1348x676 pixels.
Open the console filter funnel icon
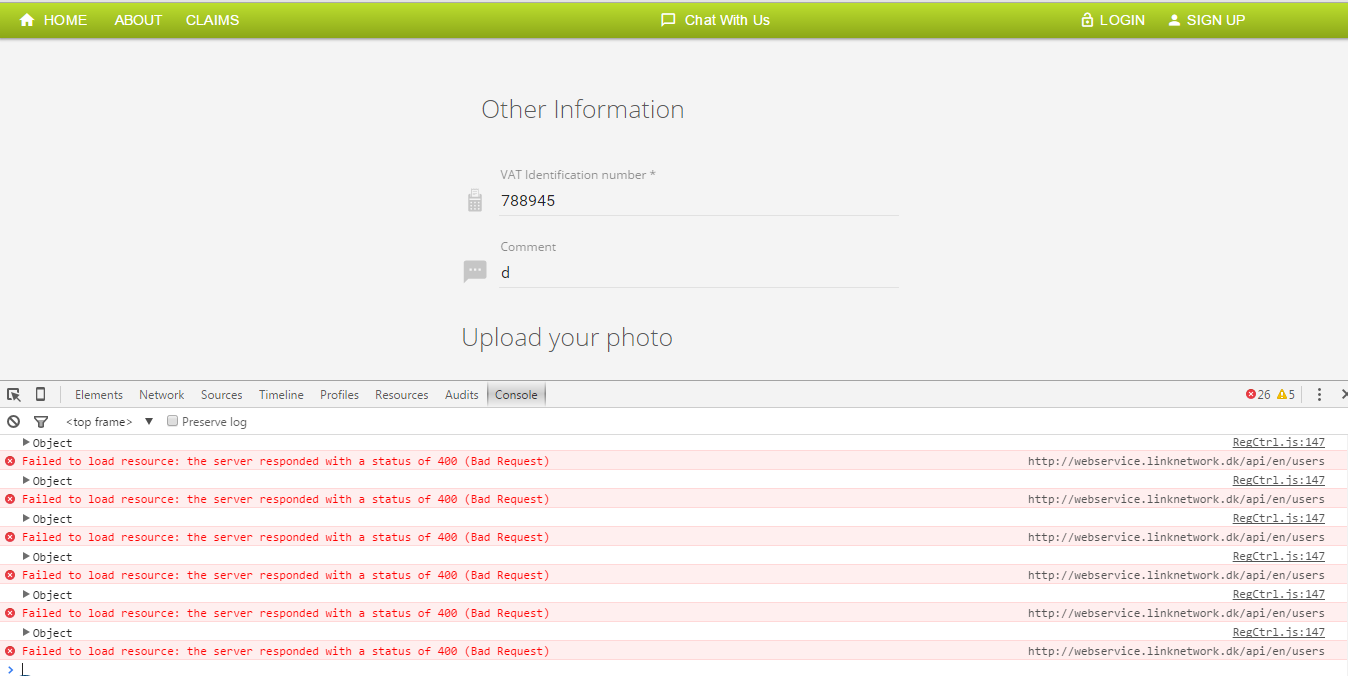[41, 422]
